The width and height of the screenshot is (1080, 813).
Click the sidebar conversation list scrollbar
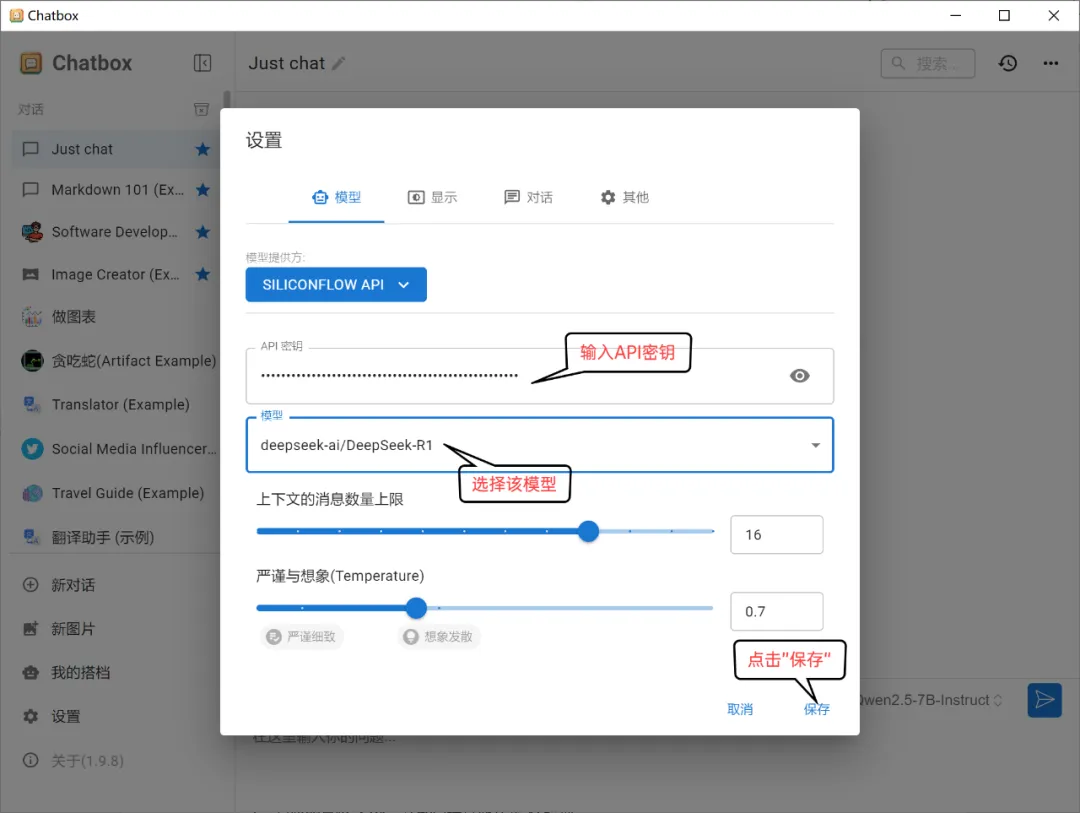coord(227,100)
